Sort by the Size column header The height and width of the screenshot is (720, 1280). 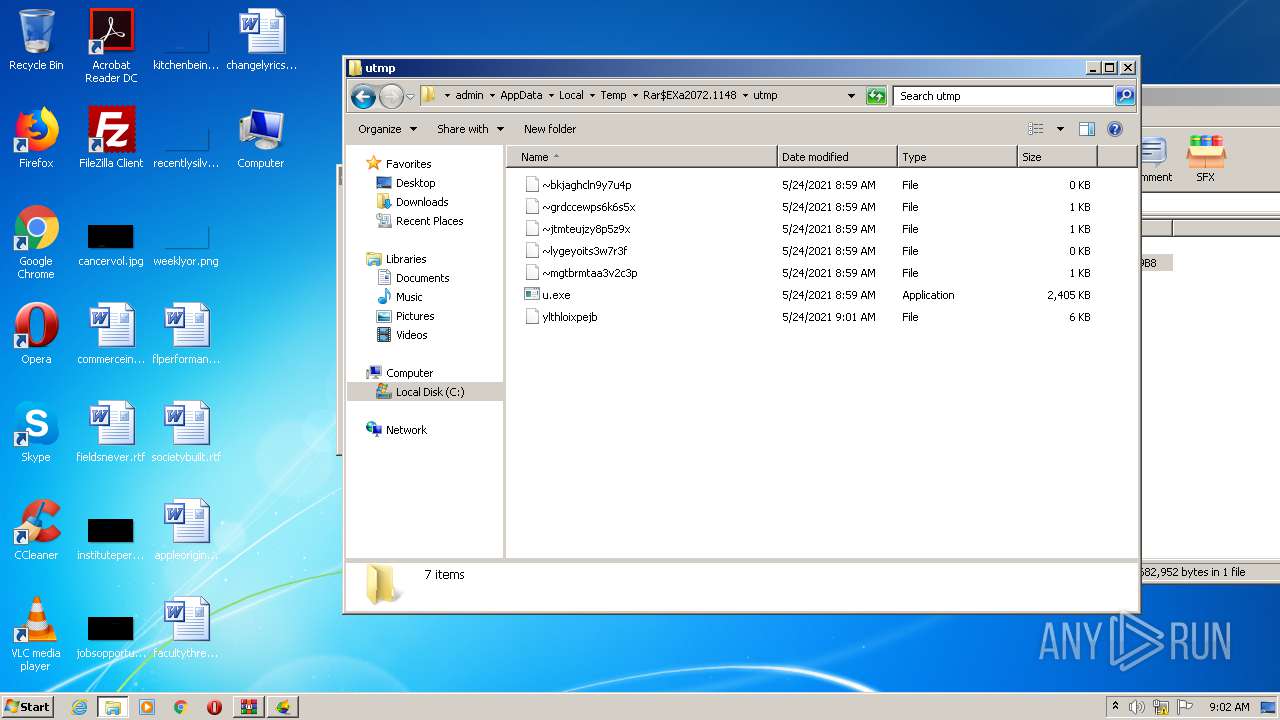pyautogui.click(x=1057, y=157)
